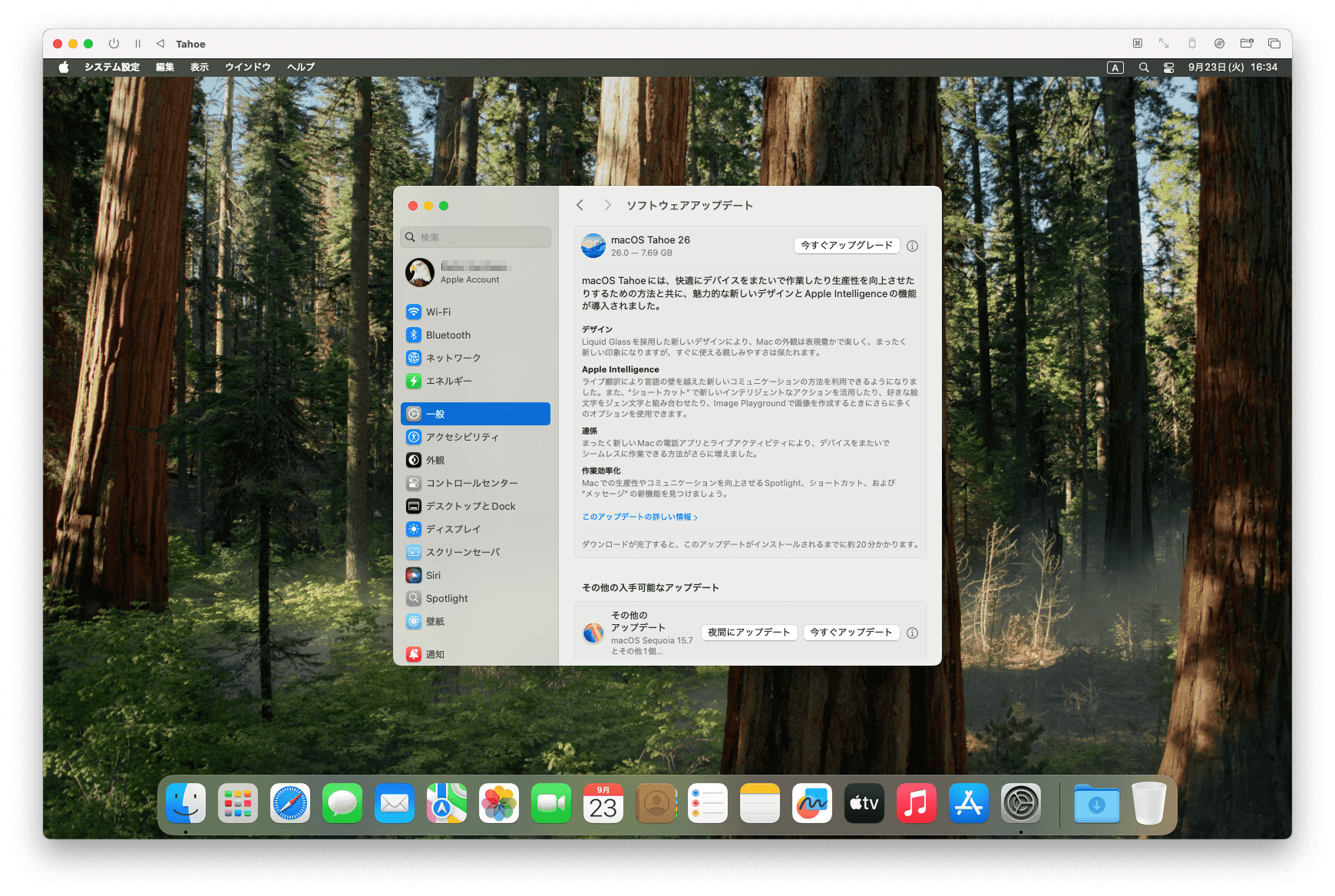The width and height of the screenshot is (1335, 896).
Task: Pause the Tahoe virtual machine
Action: click(138, 44)
